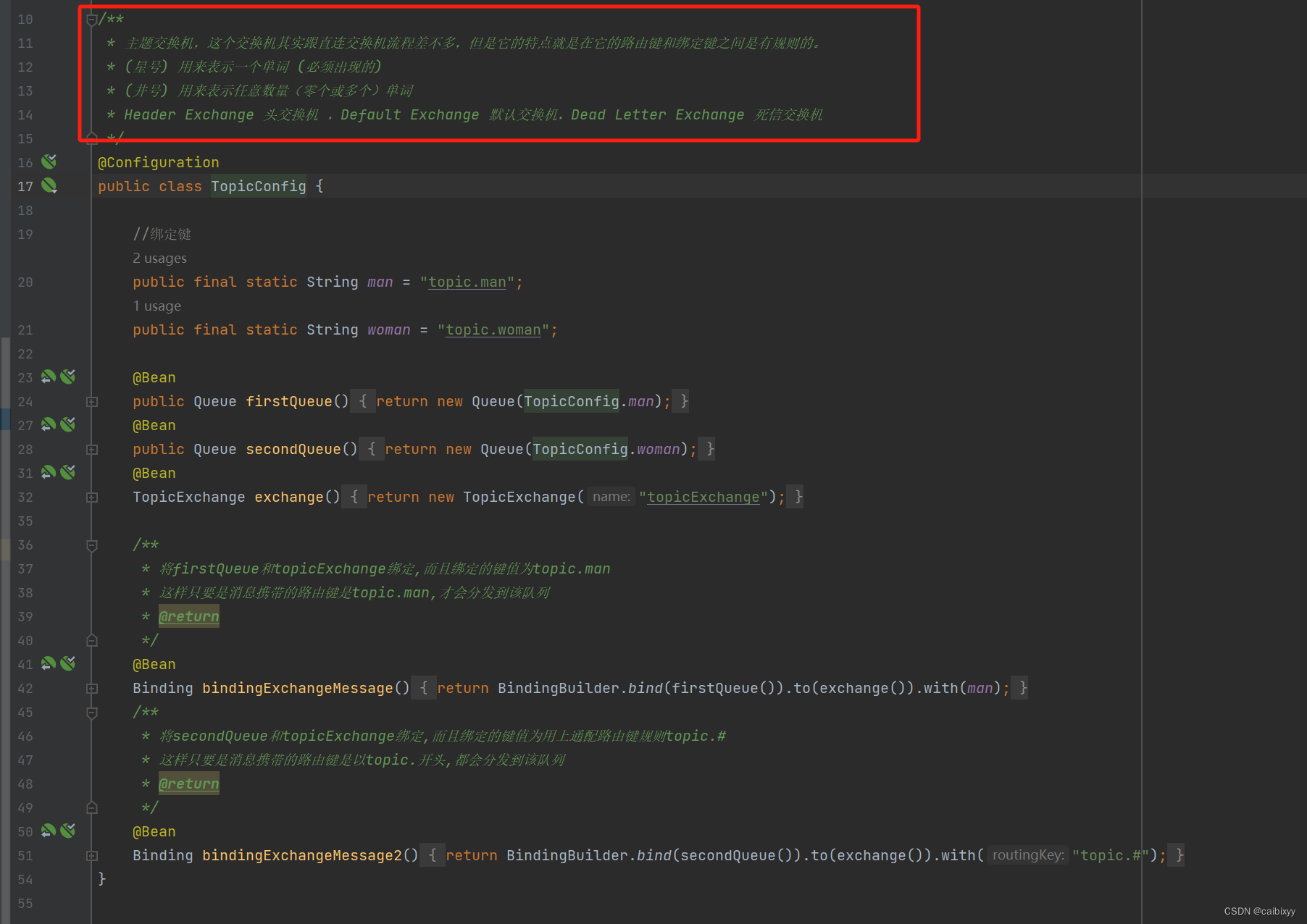The height and width of the screenshot is (924, 1307).
Task: Click the bindingExchangeMessage2 method name on line 51
Action: tap(302, 855)
